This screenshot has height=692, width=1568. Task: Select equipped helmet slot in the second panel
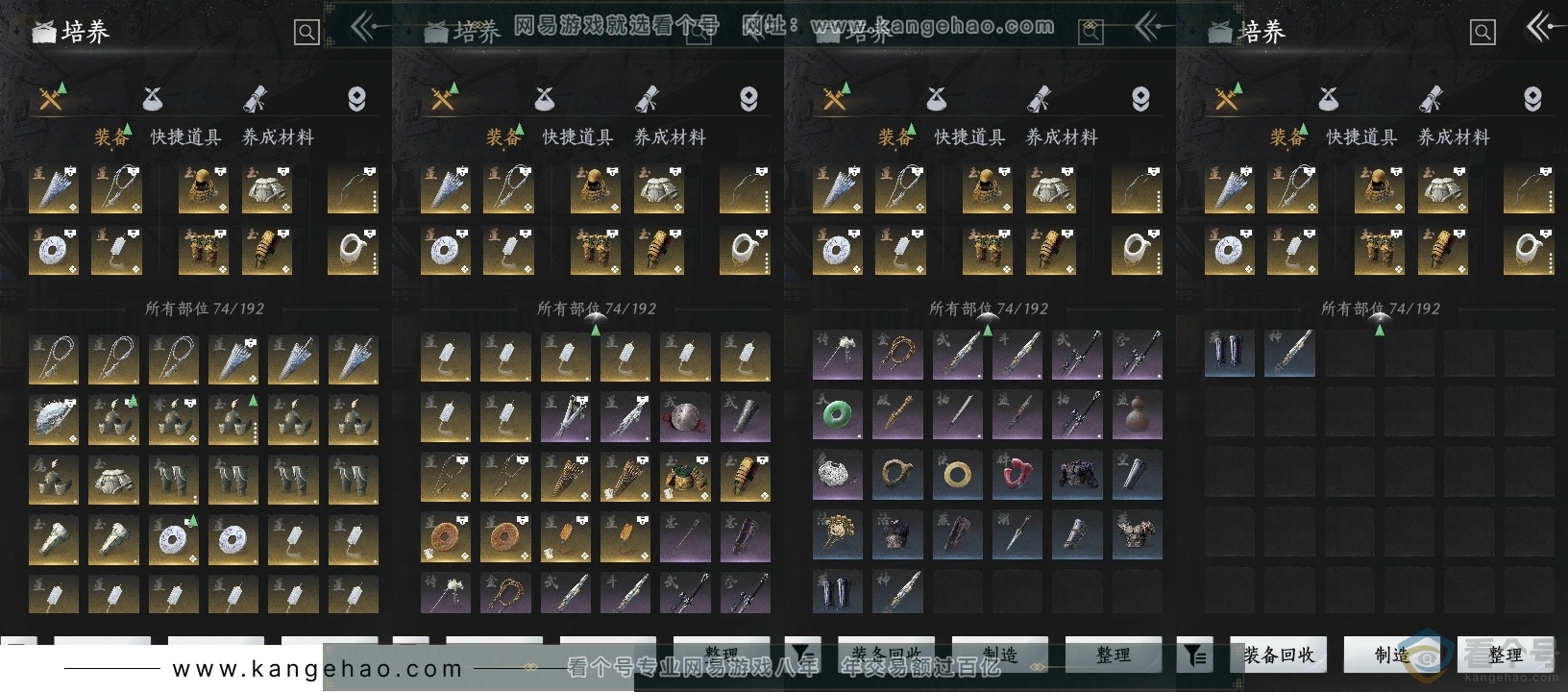click(595, 189)
